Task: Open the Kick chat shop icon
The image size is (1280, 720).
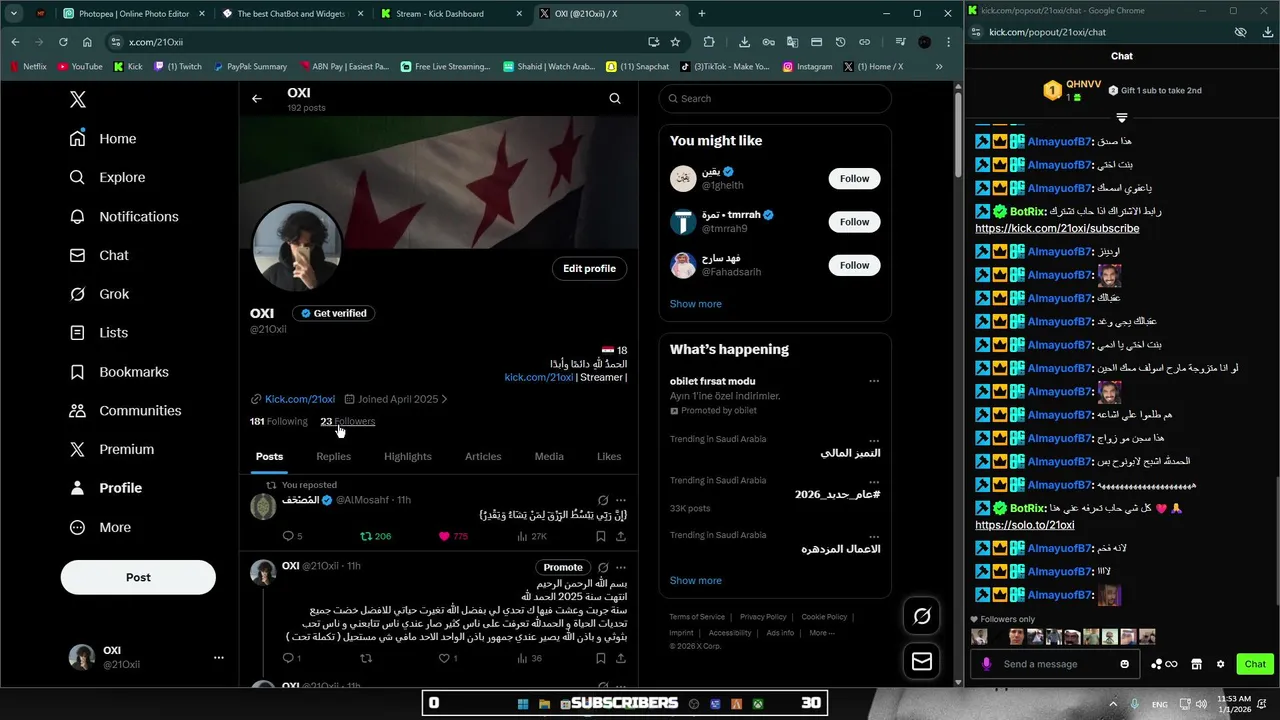Action: click(x=1196, y=664)
